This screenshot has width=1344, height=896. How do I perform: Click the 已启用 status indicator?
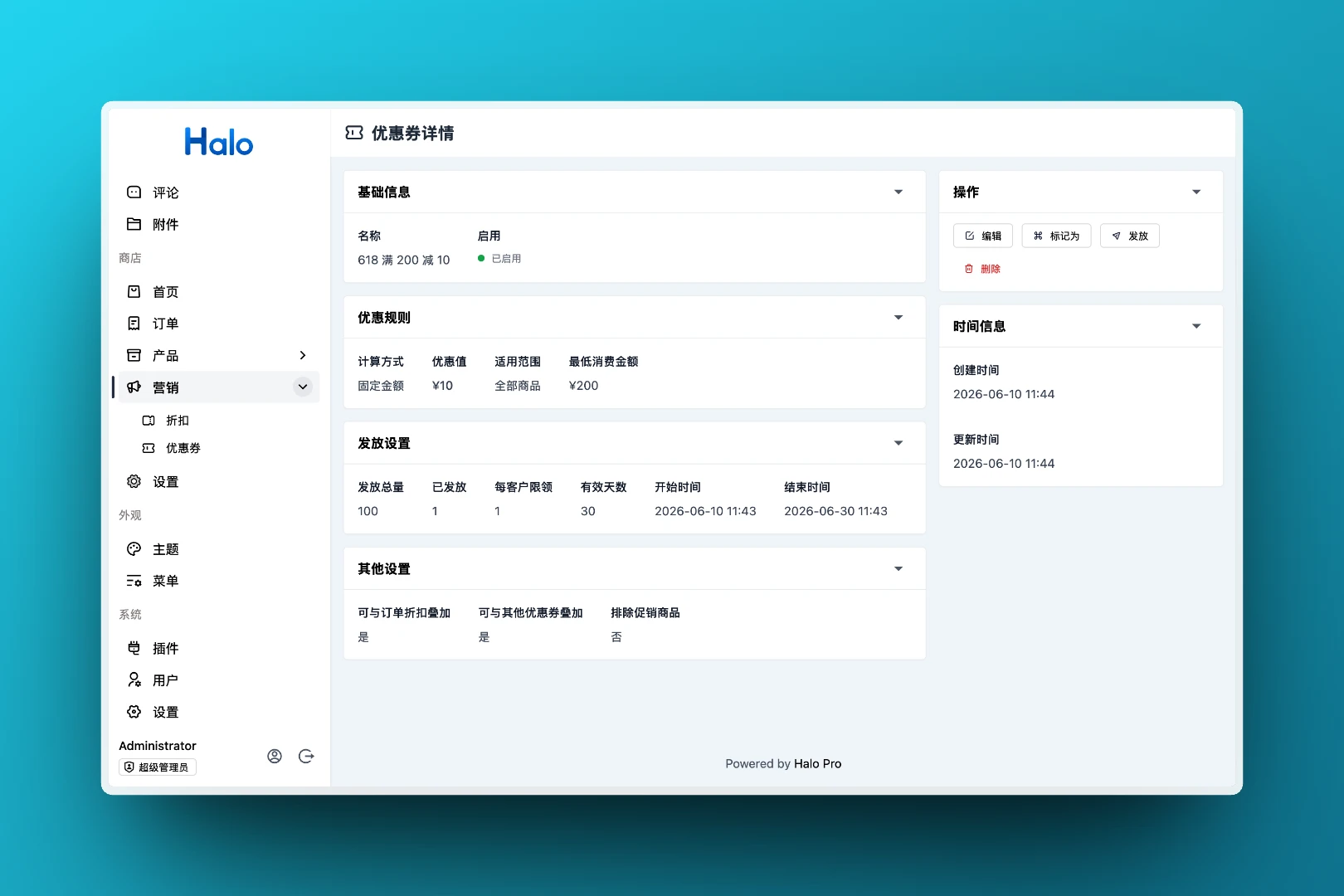499,259
